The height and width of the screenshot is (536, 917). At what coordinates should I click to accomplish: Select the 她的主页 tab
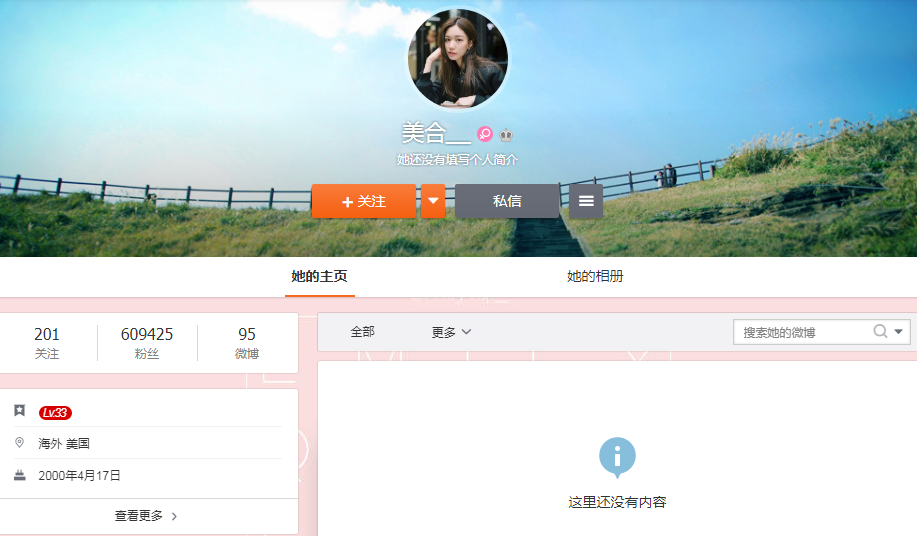(319, 276)
